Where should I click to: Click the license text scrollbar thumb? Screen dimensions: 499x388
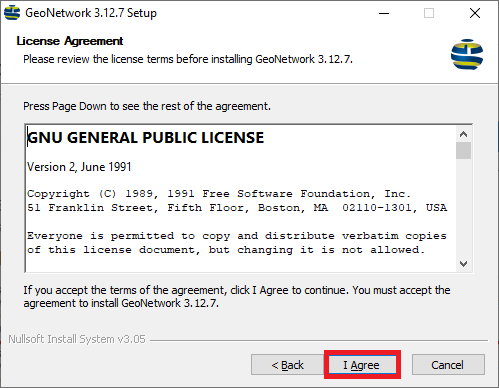tap(463, 151)
